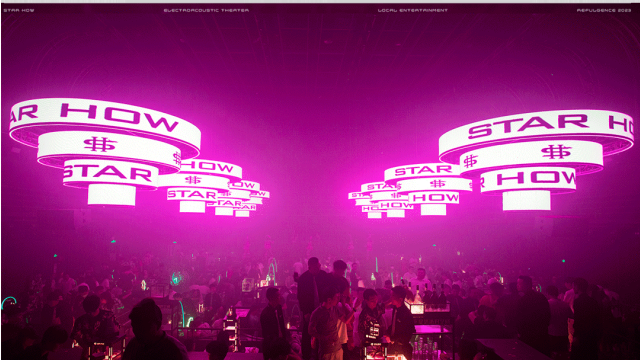The width and height of the screenshot is (640, 360).
Task: Click HOW on the right stack's third ring
Action: [536, 178]
